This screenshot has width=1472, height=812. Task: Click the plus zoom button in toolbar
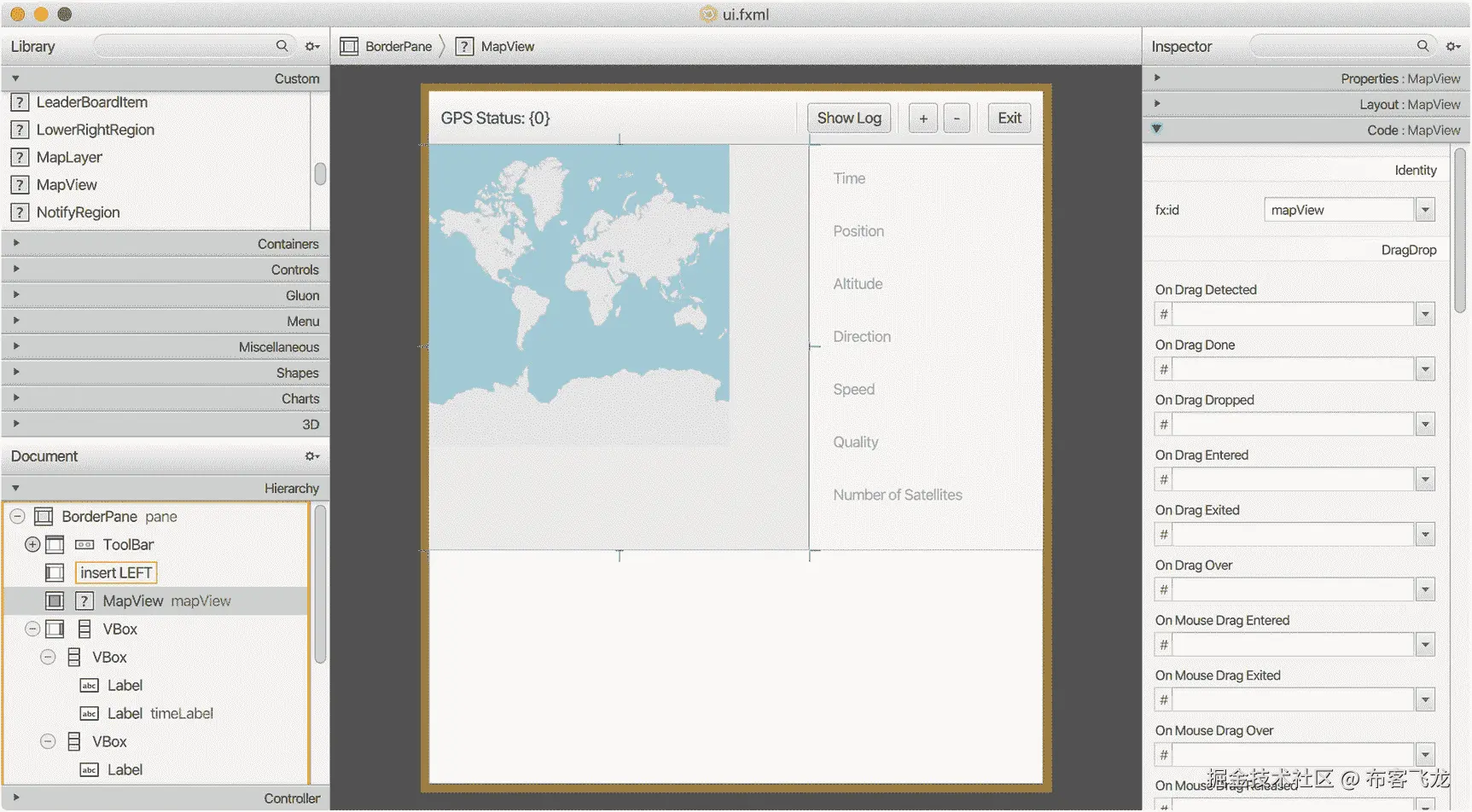tap(922, 118)
